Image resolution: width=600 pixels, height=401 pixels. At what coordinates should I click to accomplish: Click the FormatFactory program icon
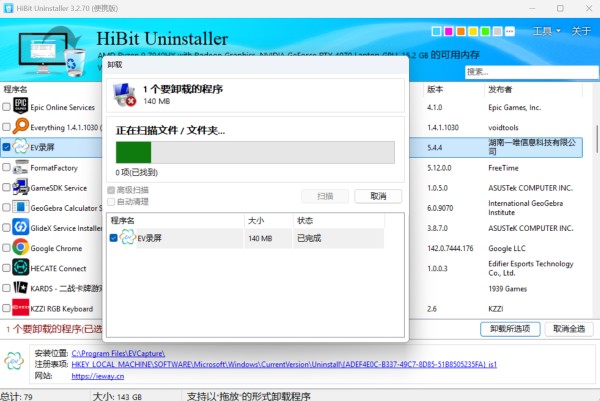click(x=20, y=167)
